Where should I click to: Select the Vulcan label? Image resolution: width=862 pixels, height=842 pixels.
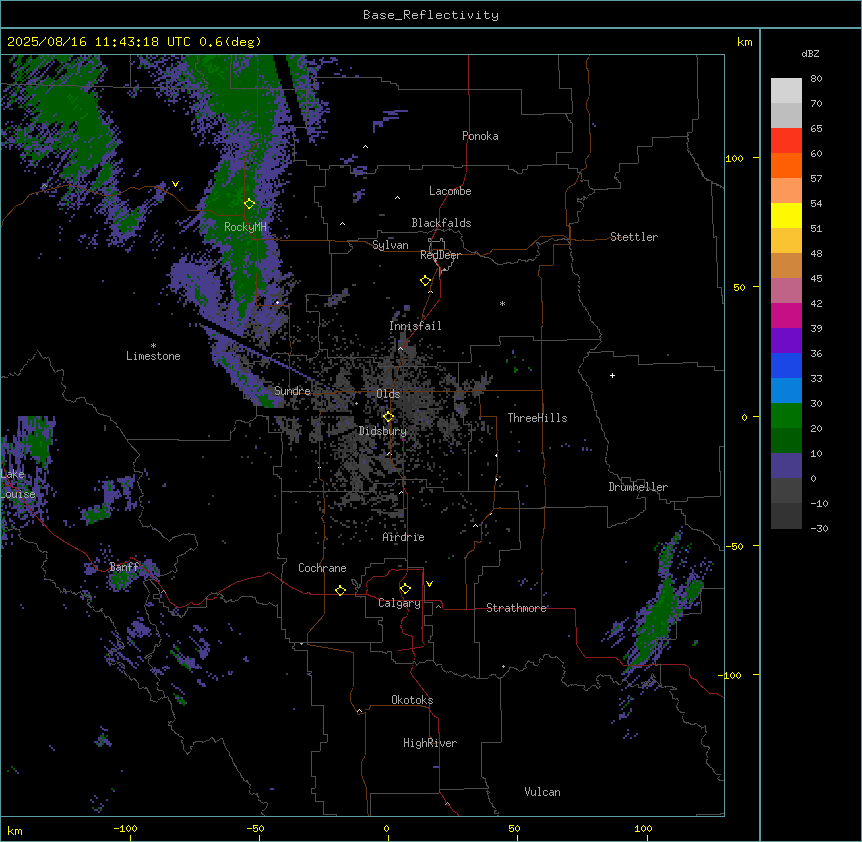click(543, 792)
